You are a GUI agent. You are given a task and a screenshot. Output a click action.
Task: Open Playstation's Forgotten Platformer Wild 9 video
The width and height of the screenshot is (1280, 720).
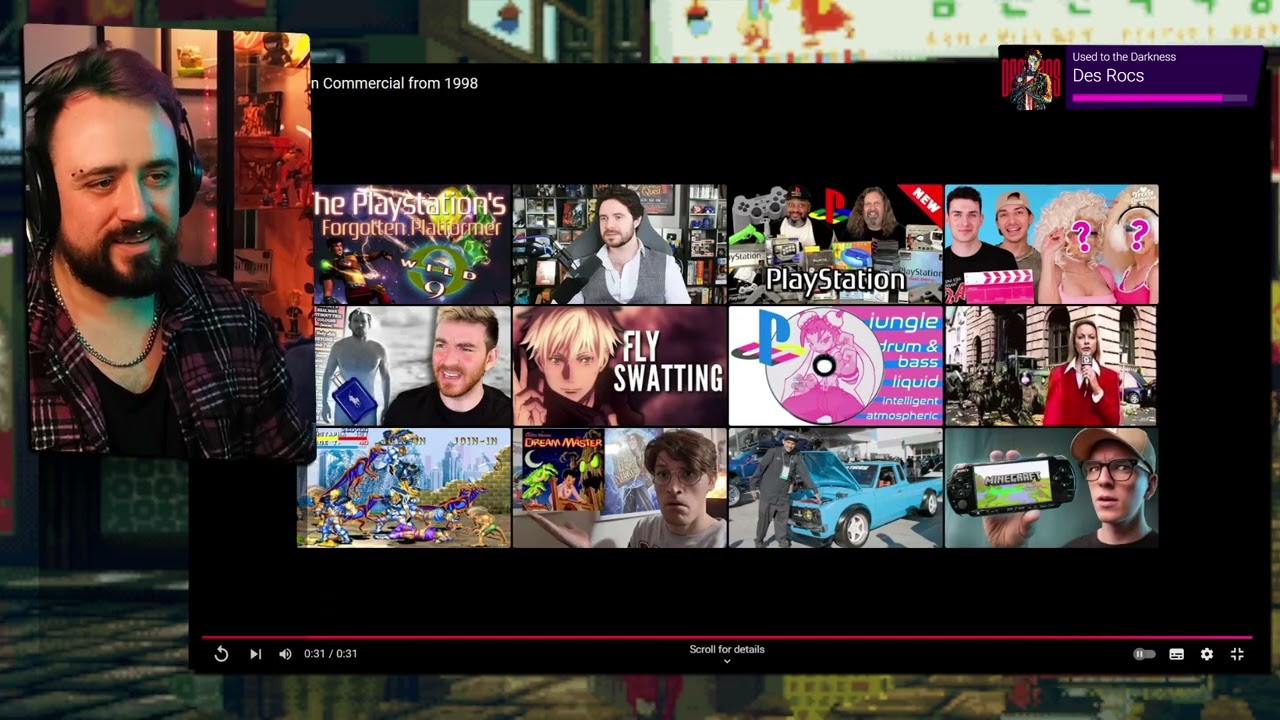pyautogui.click(x=412, y=244)
